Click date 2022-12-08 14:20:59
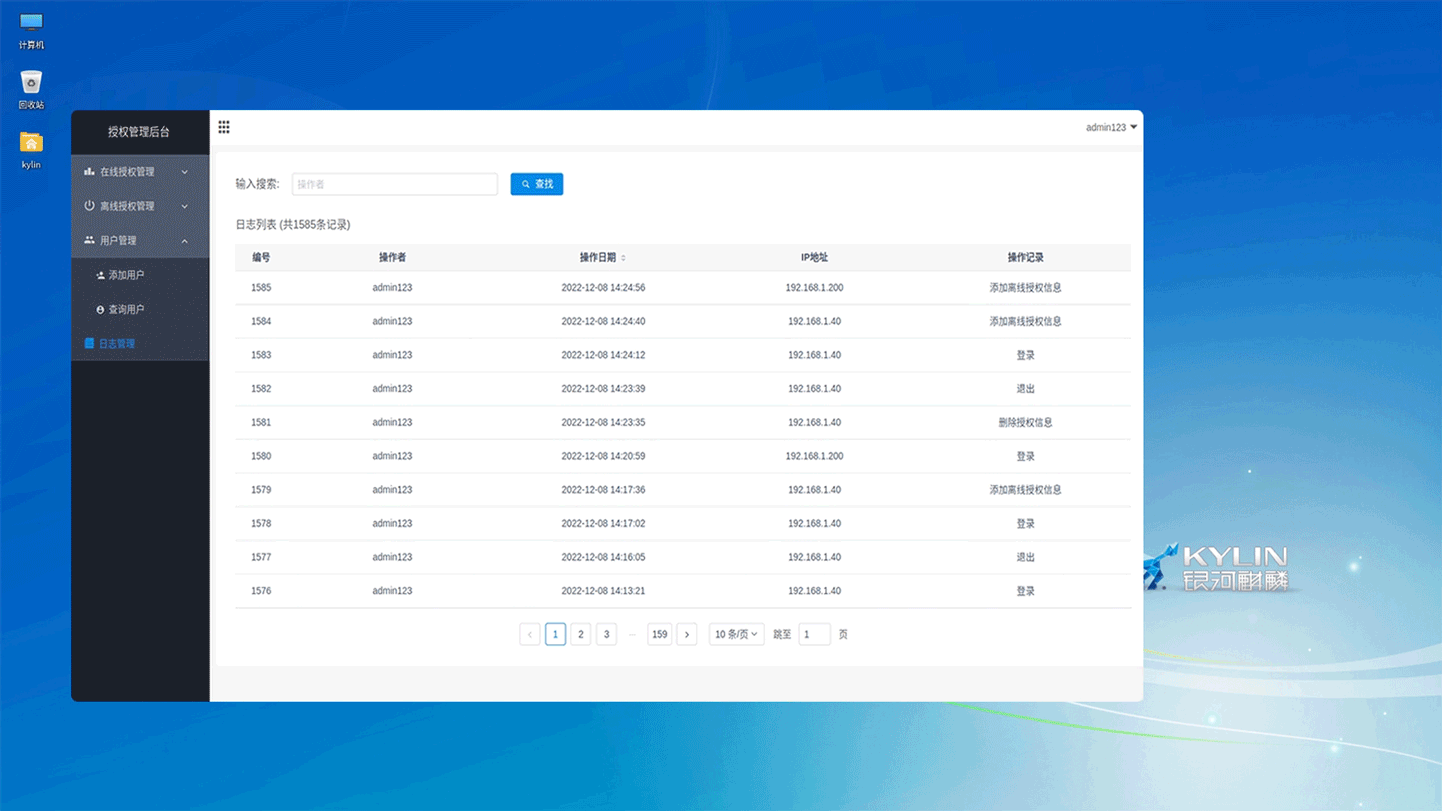This screenshot has width=1442, height=811. pos(603,456)
